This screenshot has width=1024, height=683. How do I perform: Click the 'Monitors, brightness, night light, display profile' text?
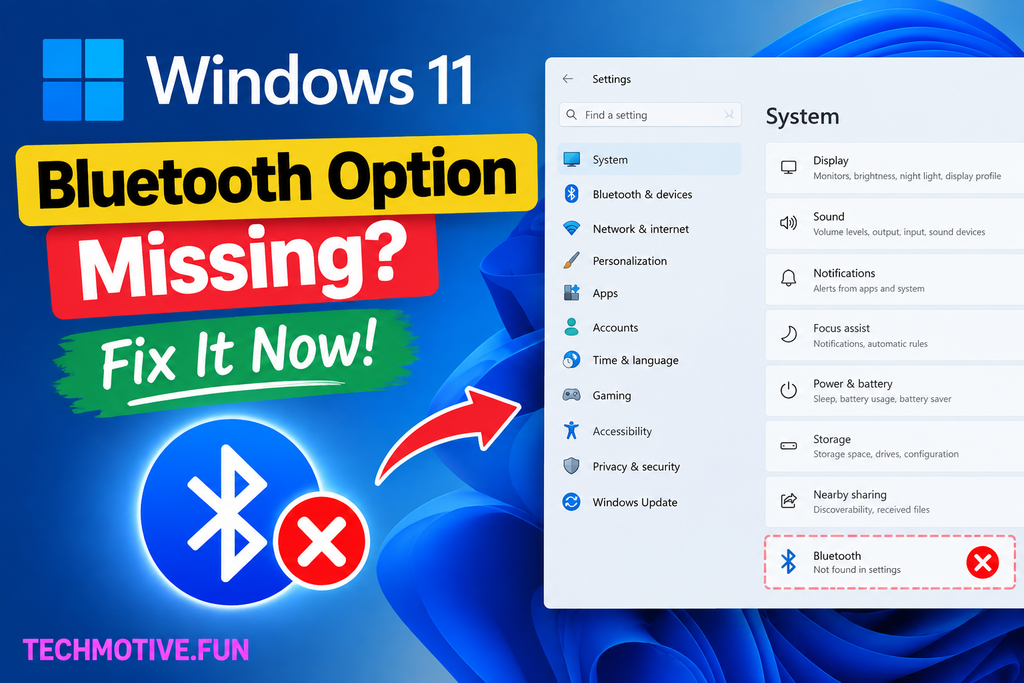click(x=907, y=176)
